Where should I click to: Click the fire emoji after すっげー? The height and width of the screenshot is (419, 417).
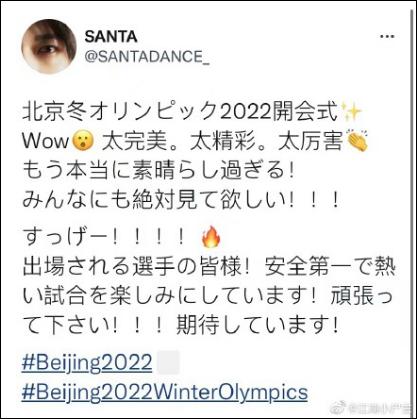(211, 236)
